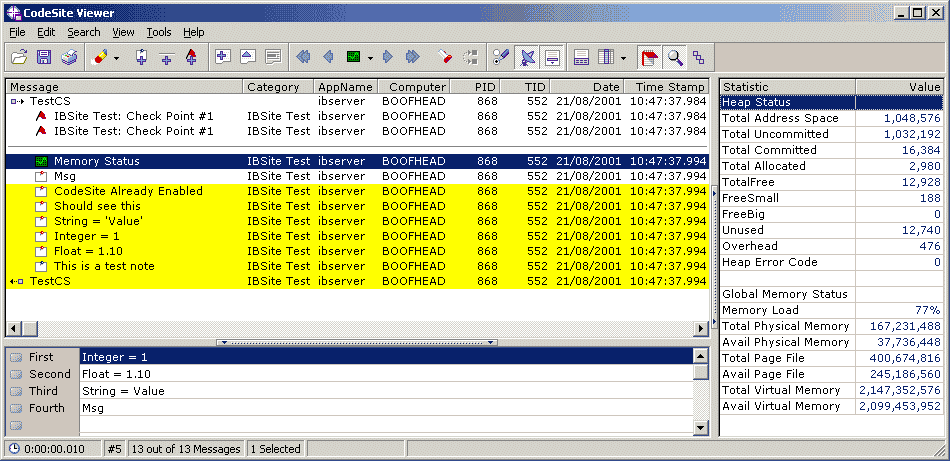
Task: Jump to the first message with double-left arrows
Action: (304, 57)
